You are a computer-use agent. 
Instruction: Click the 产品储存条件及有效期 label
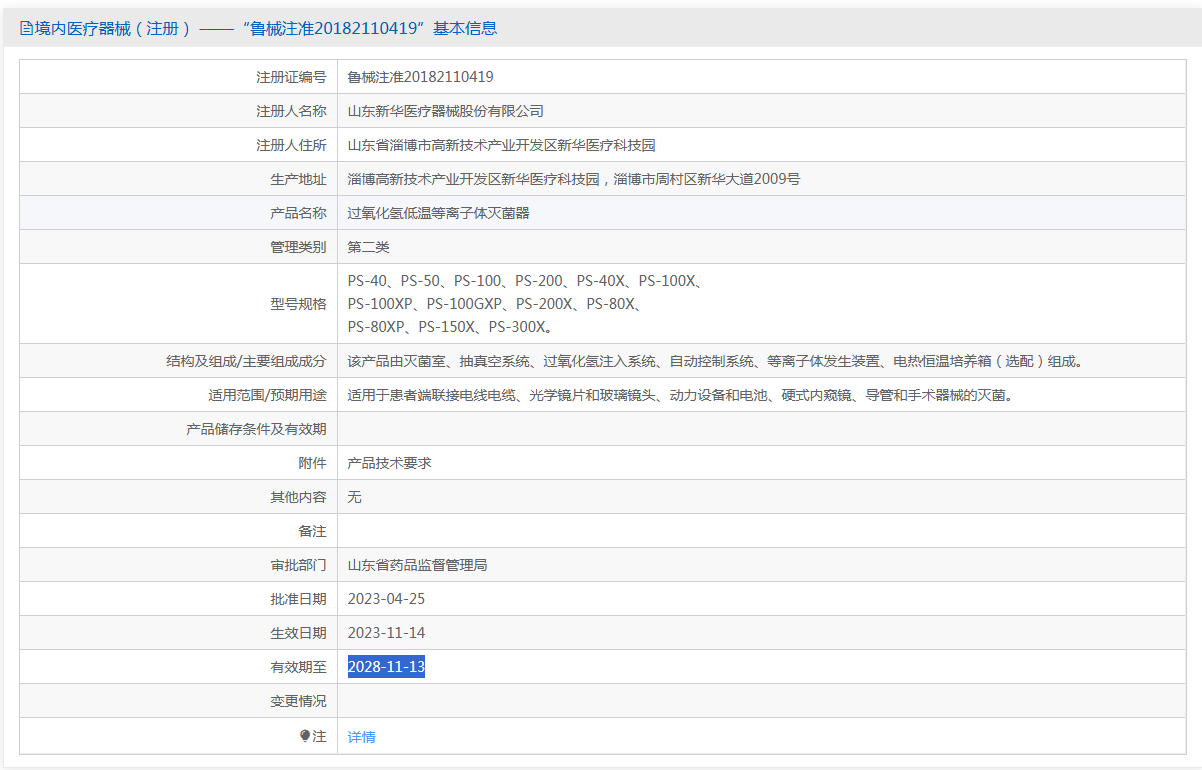[256, 429]
